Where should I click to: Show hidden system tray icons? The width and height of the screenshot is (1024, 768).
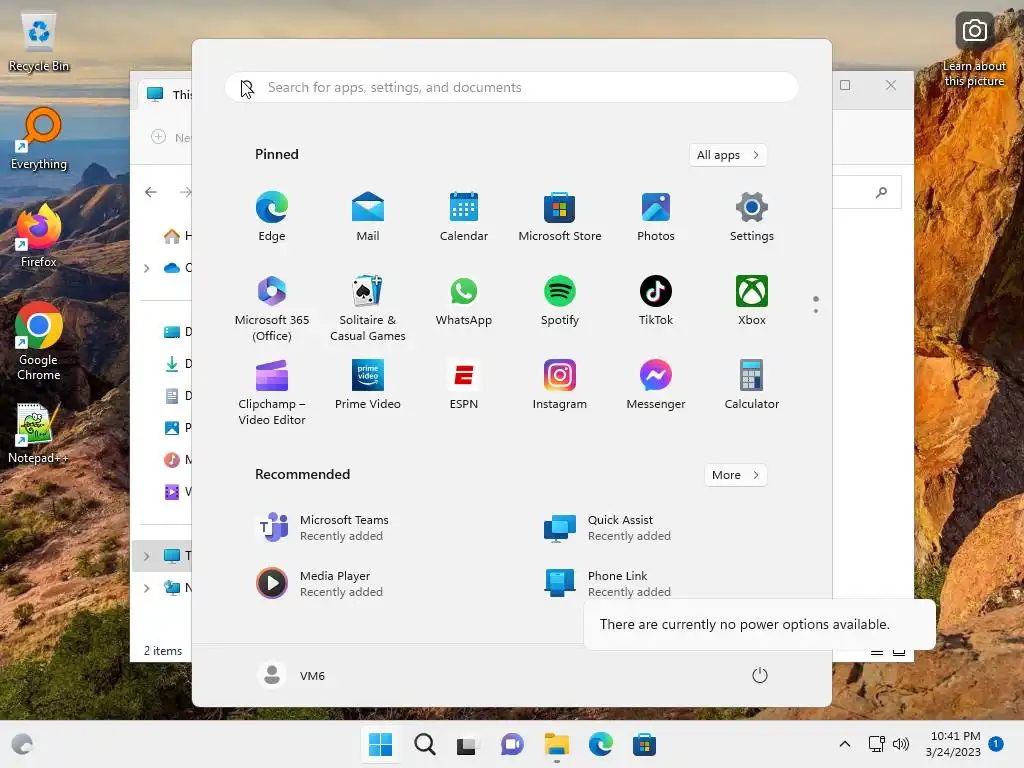pos(844,744)
